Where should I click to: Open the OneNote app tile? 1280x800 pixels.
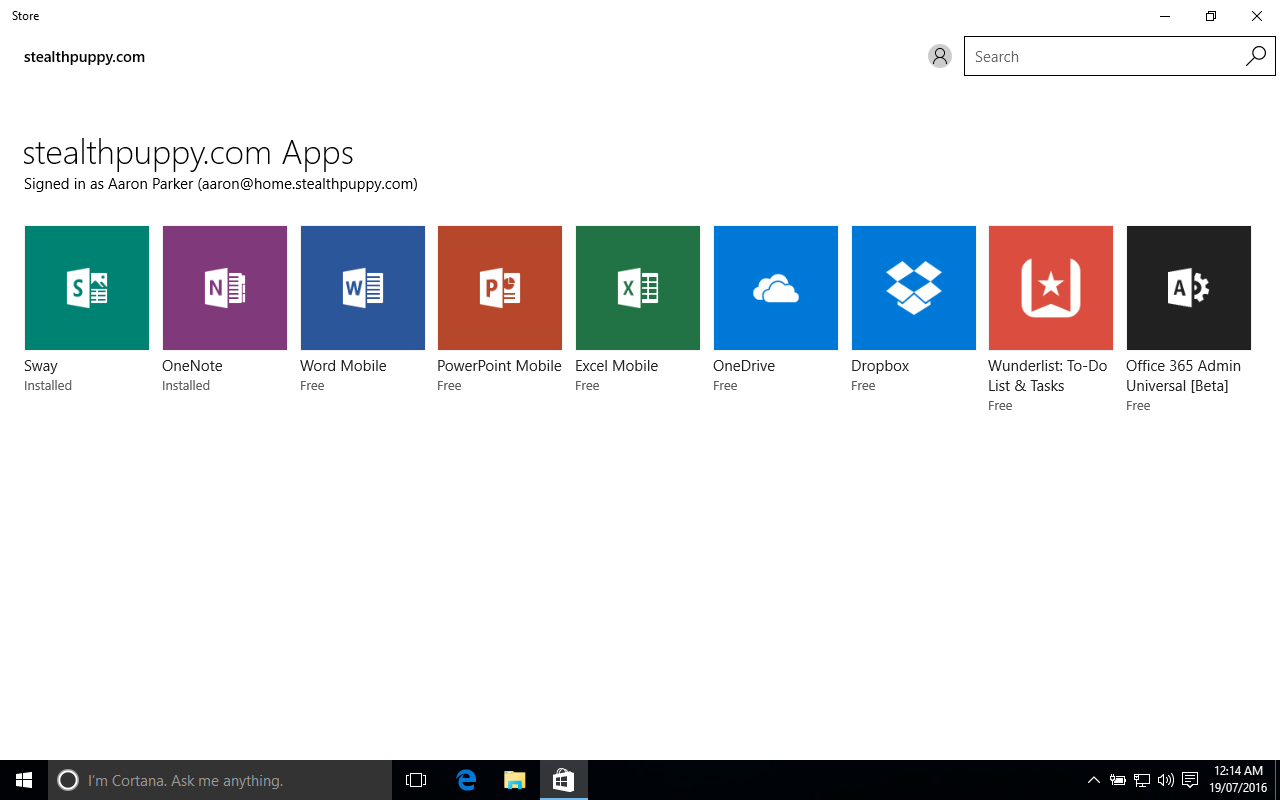[x=225, y=288]
